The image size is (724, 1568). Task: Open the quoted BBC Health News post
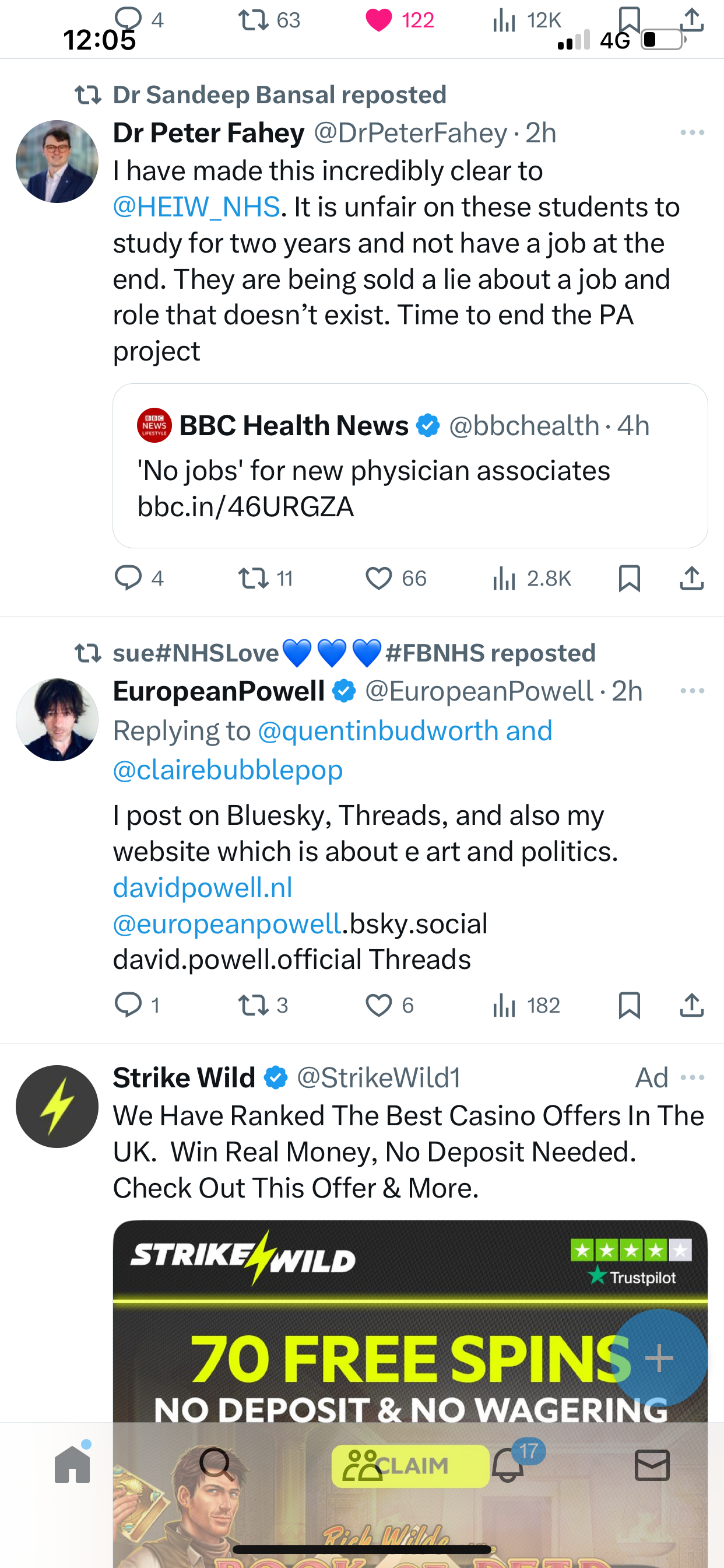tap(410, 466)
